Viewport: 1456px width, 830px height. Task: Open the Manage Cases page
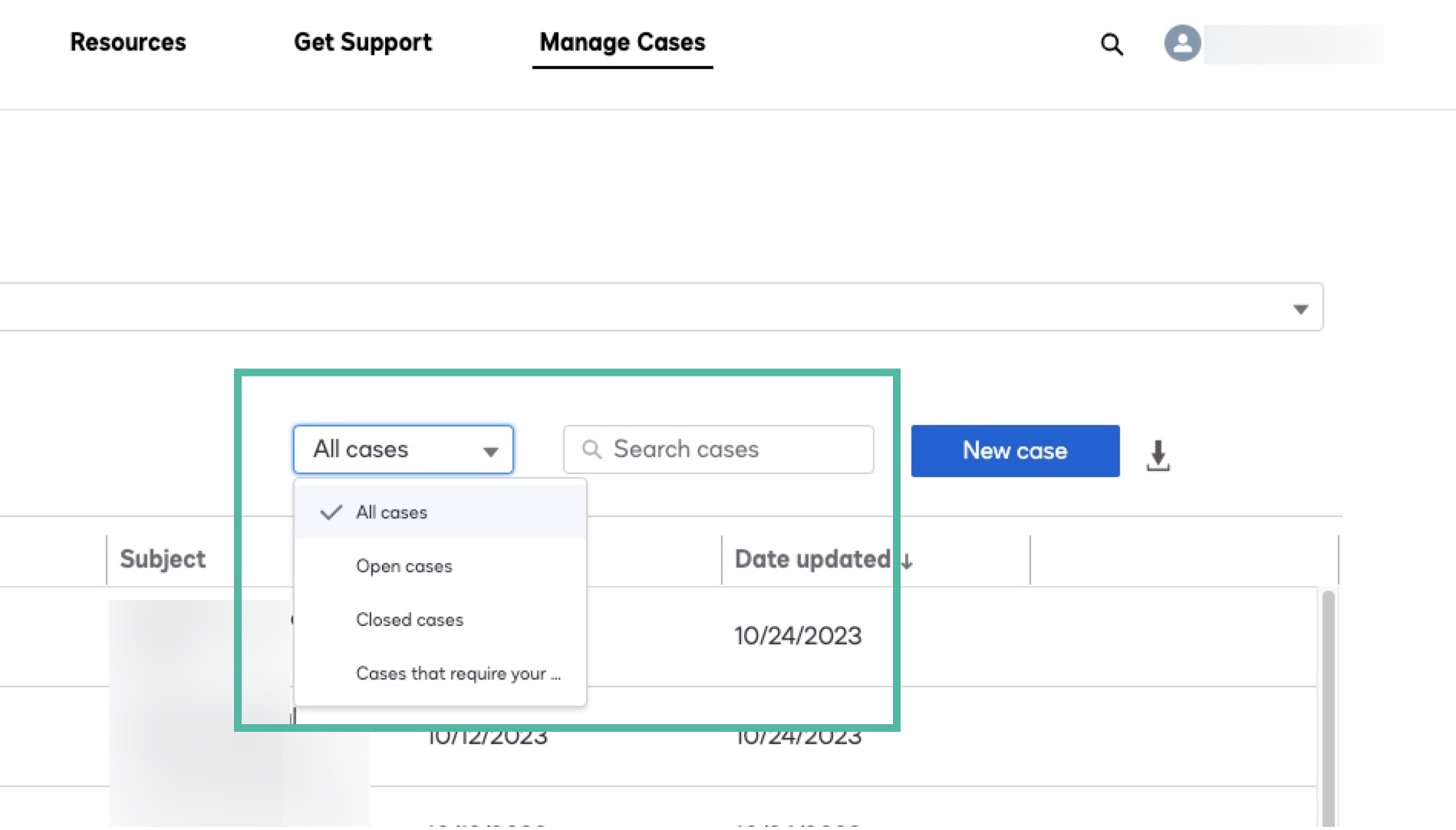[622, 42]
